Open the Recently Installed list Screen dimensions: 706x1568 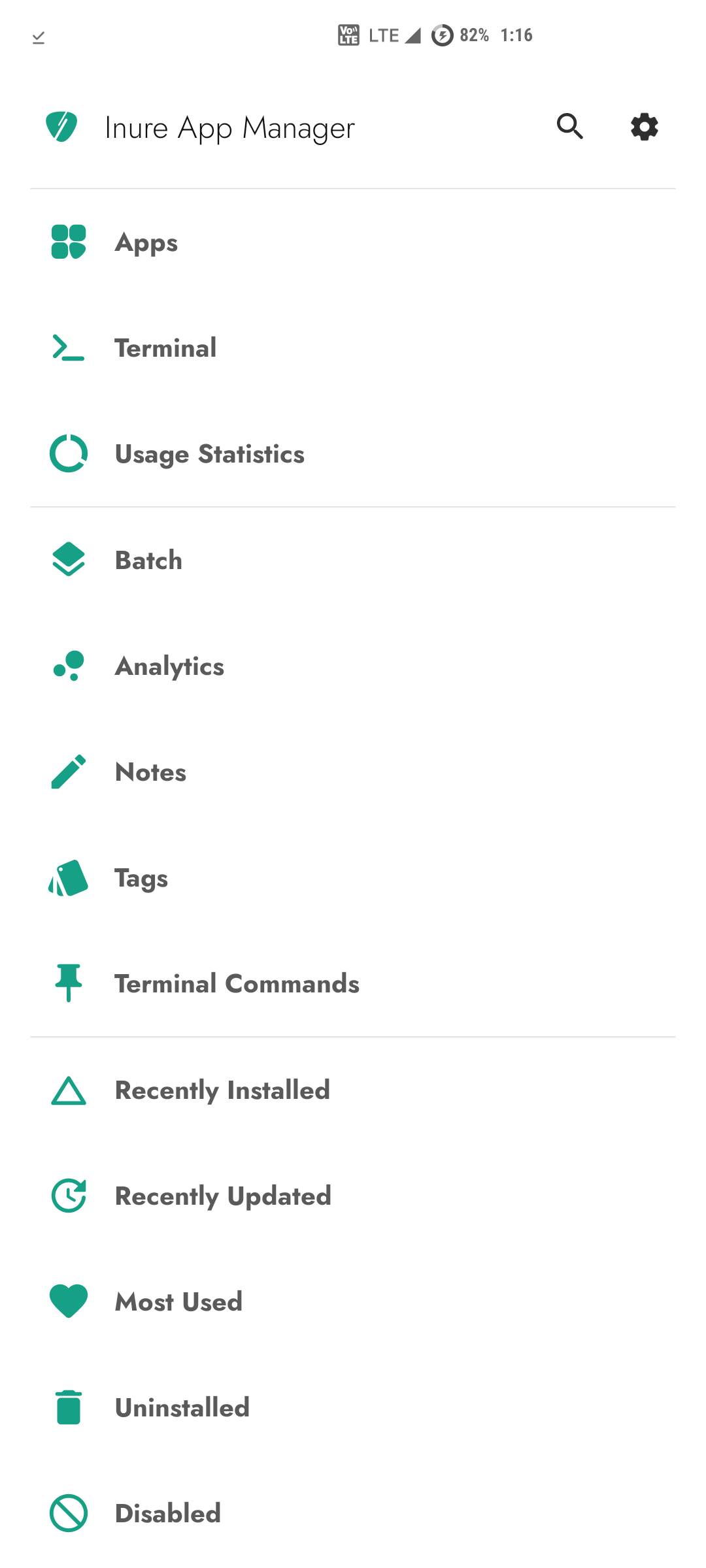click(x=353, y=1090)
